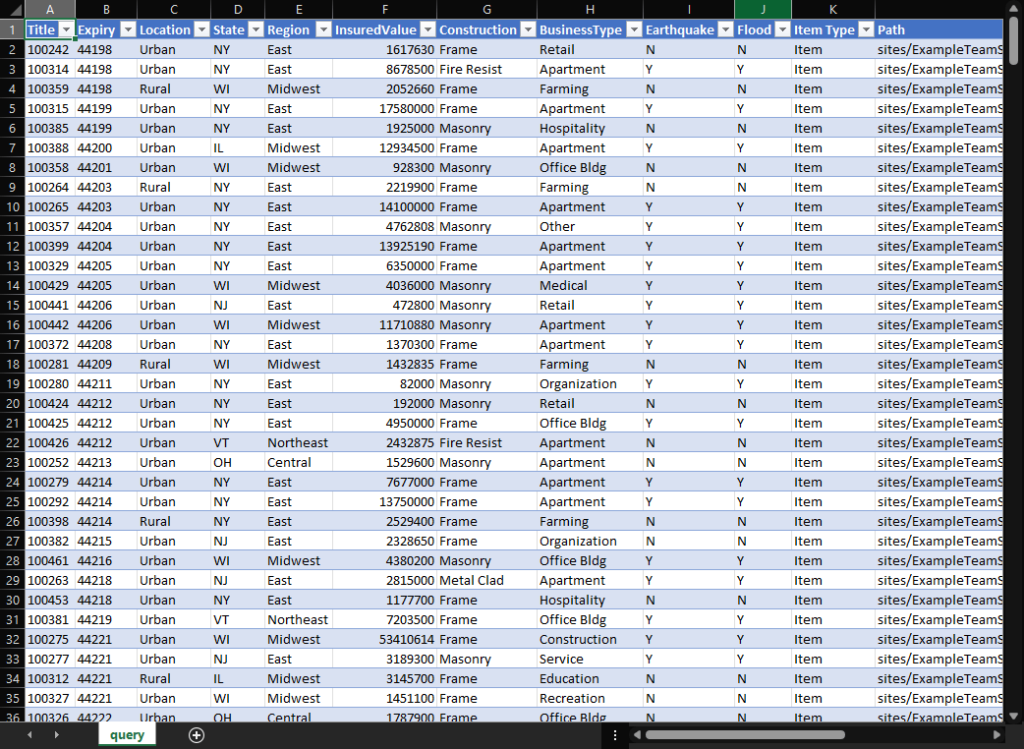
Task: Open the Flood column filter dropdown
Action: (782, 30)
